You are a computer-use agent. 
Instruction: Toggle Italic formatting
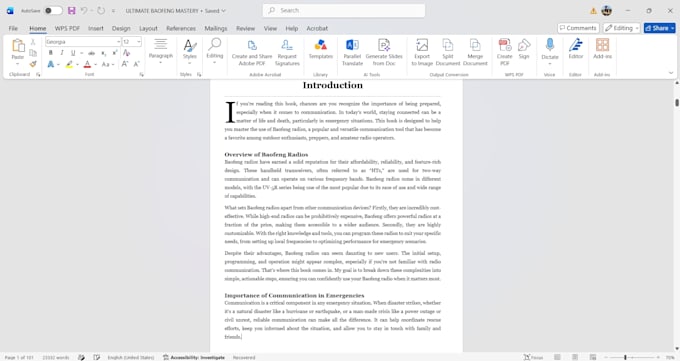[x=62, y=53]
